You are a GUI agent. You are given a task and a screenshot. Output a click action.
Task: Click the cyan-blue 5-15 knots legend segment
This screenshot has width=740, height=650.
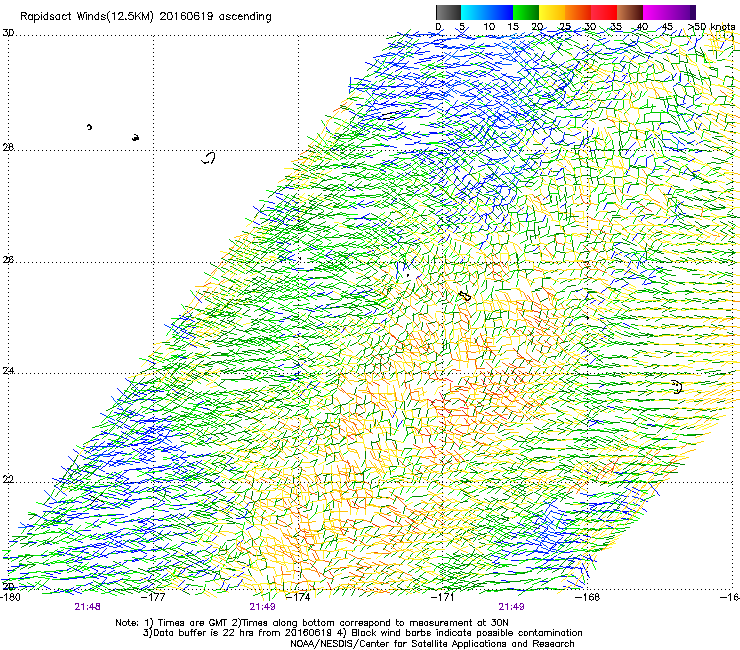coord(487,12)
